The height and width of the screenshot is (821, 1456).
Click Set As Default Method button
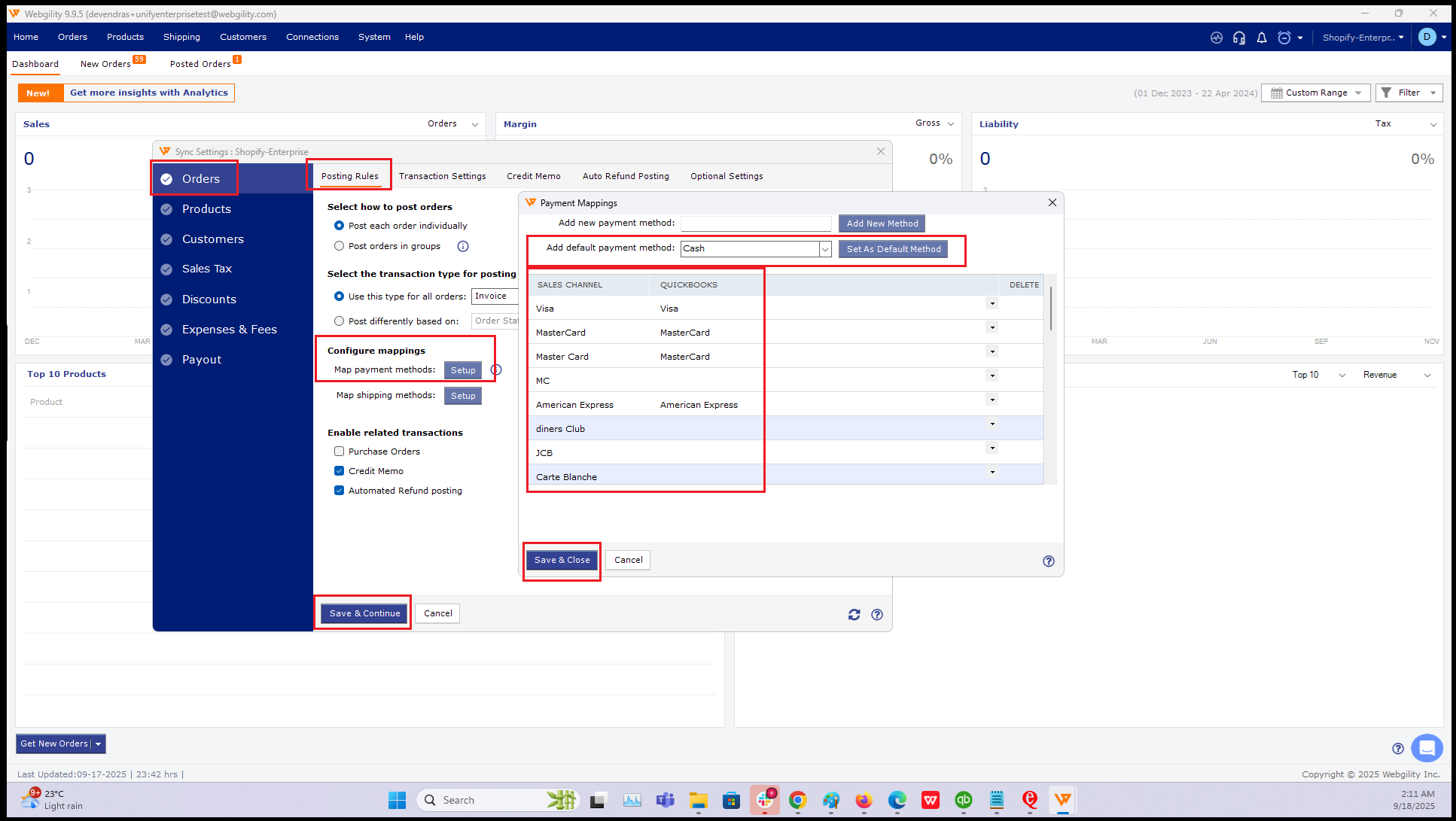(x=894, y=249)
